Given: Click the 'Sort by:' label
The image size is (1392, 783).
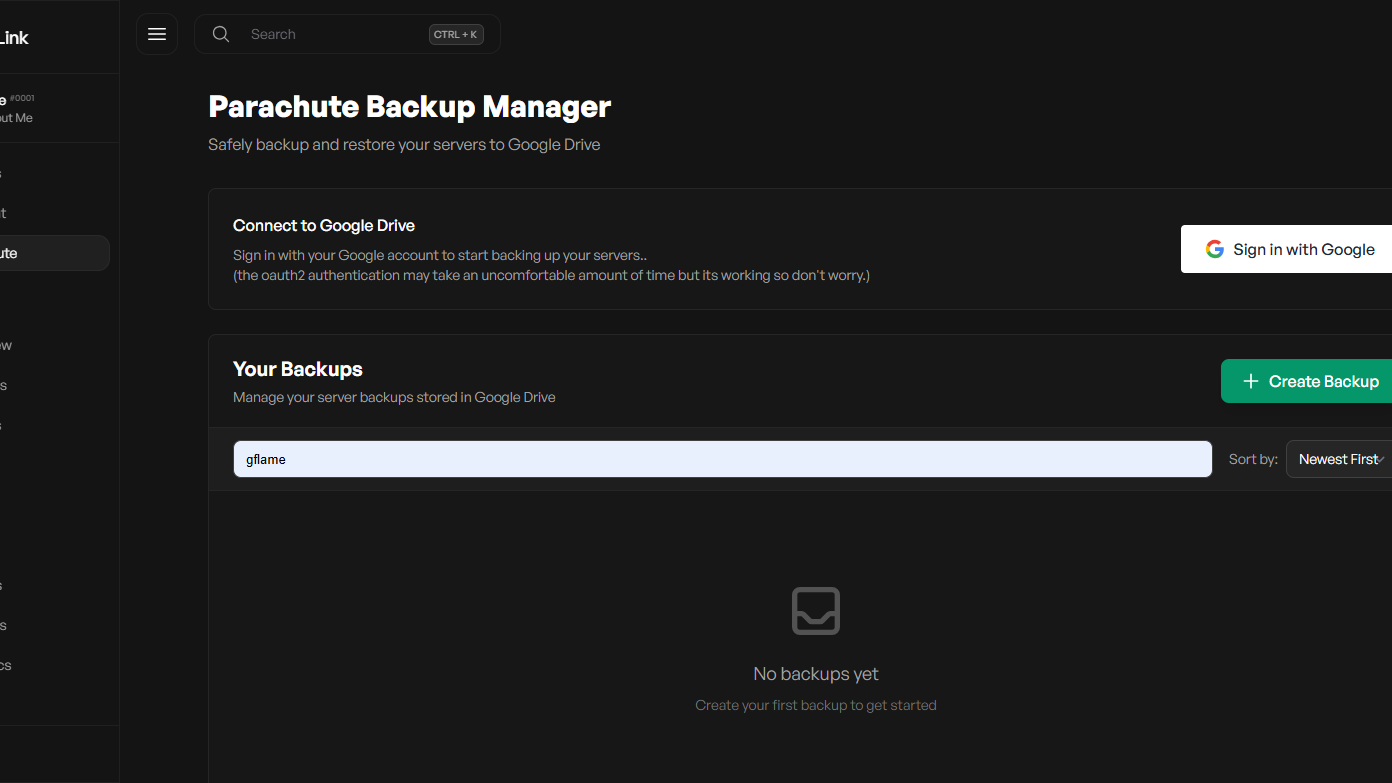Looking at the screenshot, I should tap(1253, 459).
